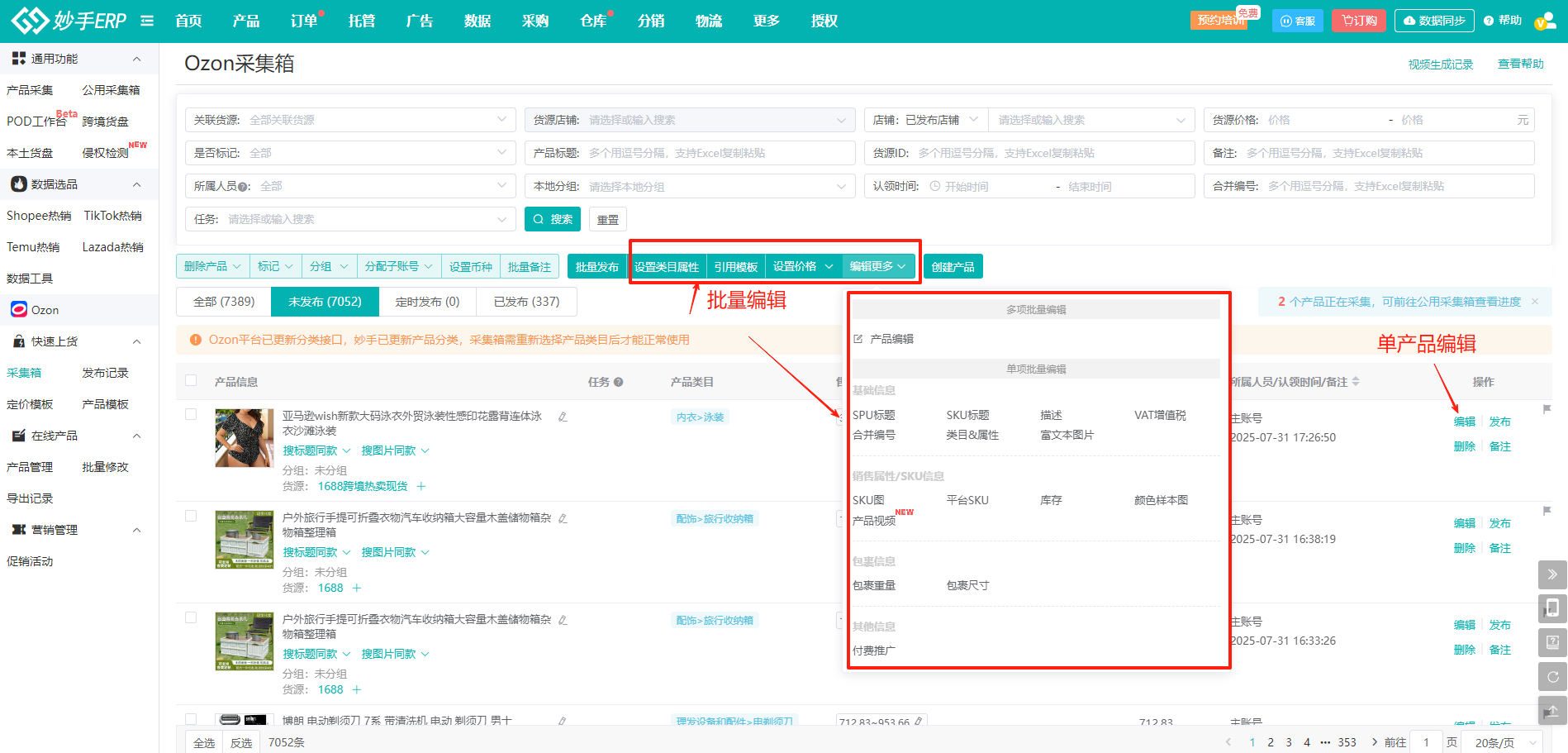Image resolution: width=1568 pixels, height=753 pixels.
Task: Click the edit pencil beside first storage box title
Action: 563,518
